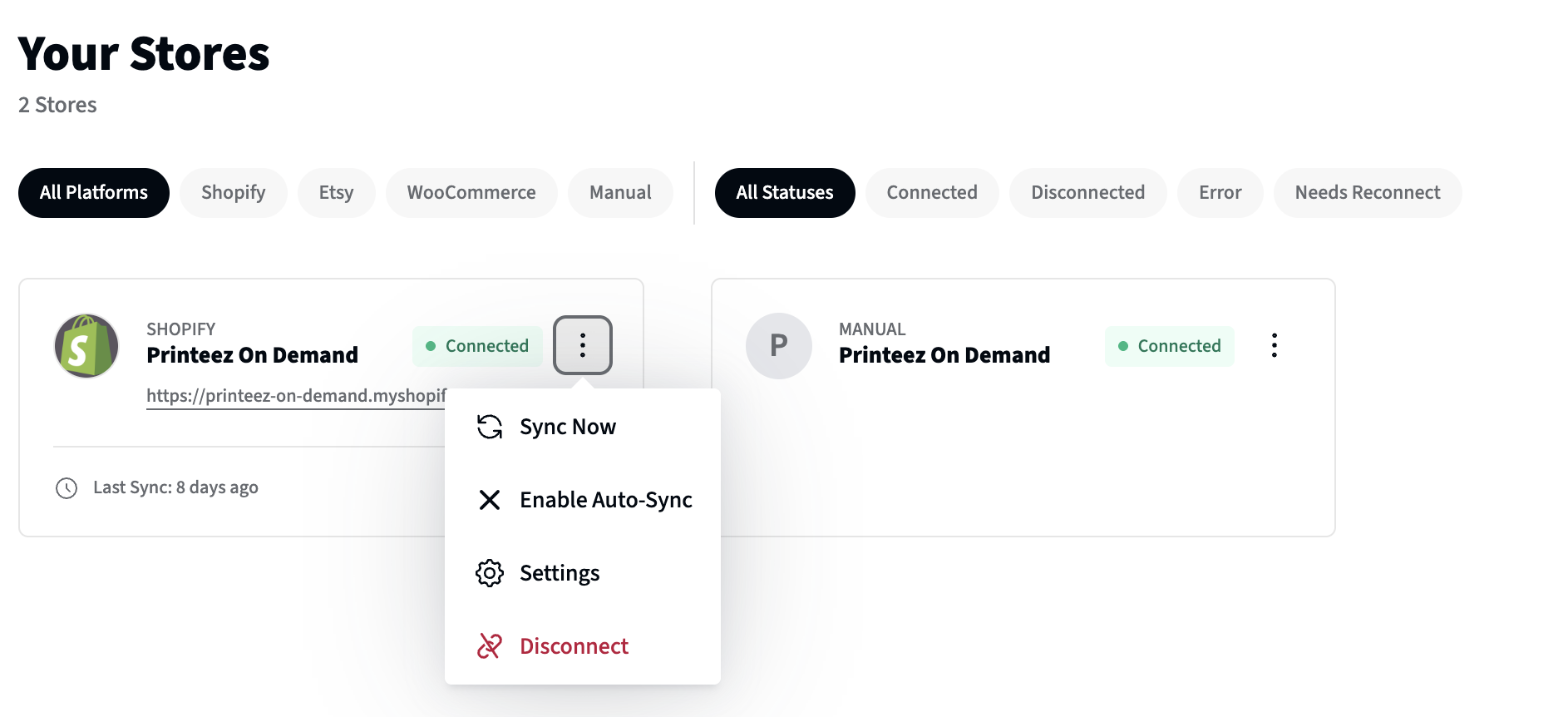Open Settings from the store menu

coord(583,573)
